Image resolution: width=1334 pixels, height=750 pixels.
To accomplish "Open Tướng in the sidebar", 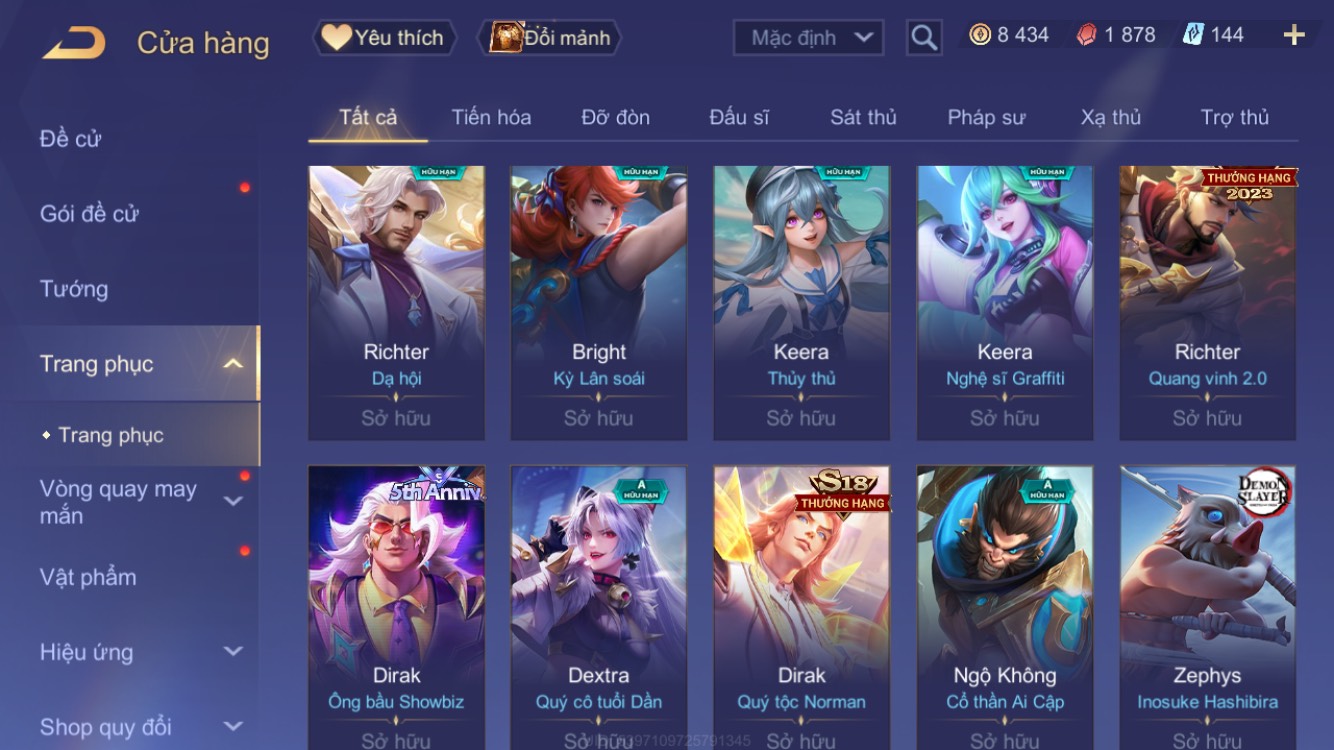I will pos(74,289).
